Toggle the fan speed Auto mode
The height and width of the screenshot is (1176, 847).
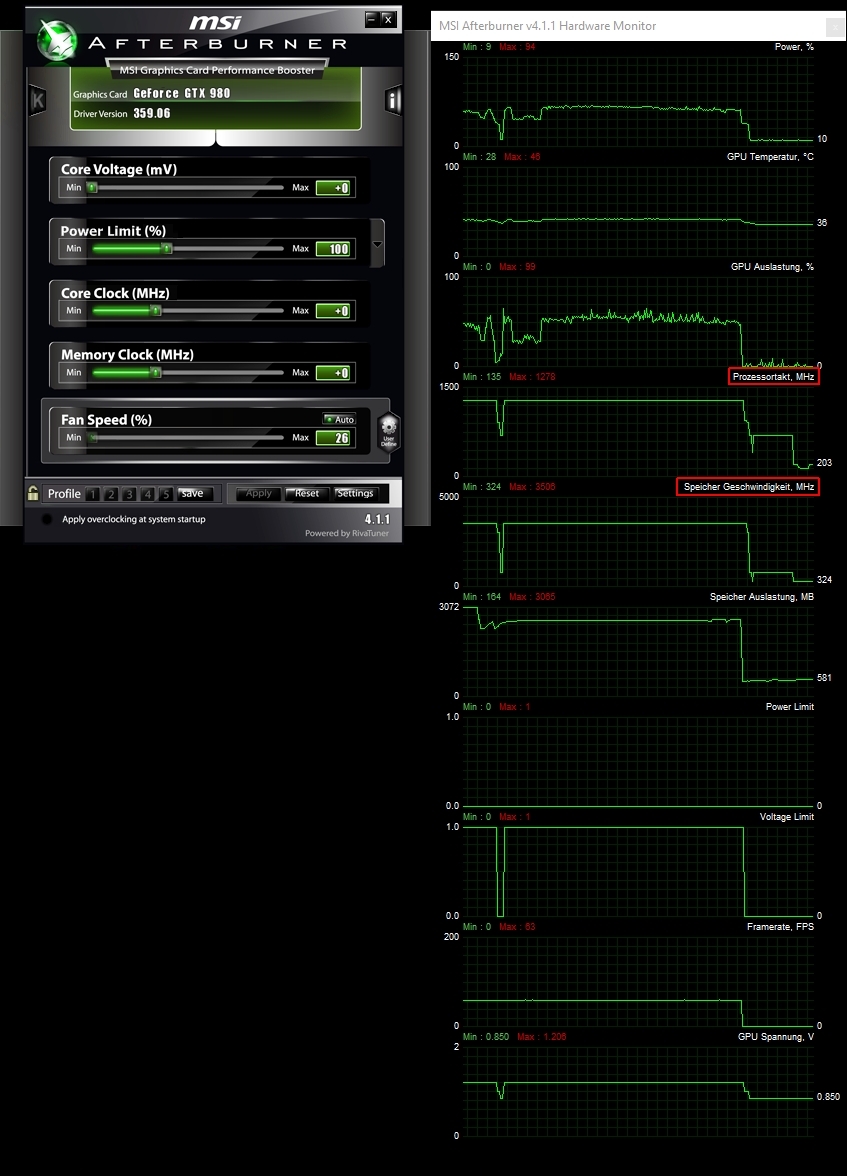click(x=340, y=419)
